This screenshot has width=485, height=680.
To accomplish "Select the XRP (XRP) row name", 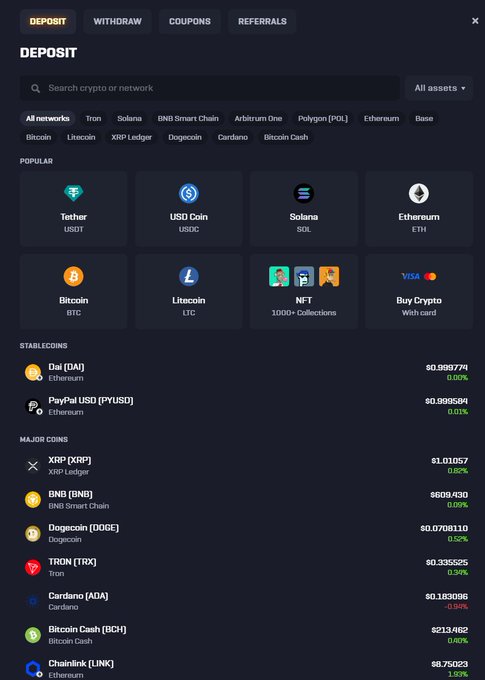I will click(70, 460).
